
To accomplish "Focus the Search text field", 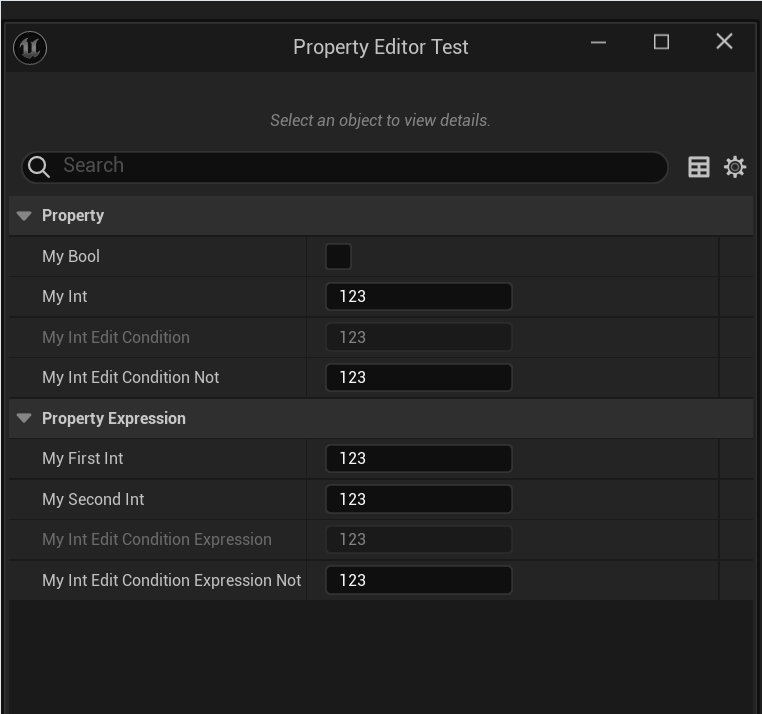I will click(x=360, y=166).
